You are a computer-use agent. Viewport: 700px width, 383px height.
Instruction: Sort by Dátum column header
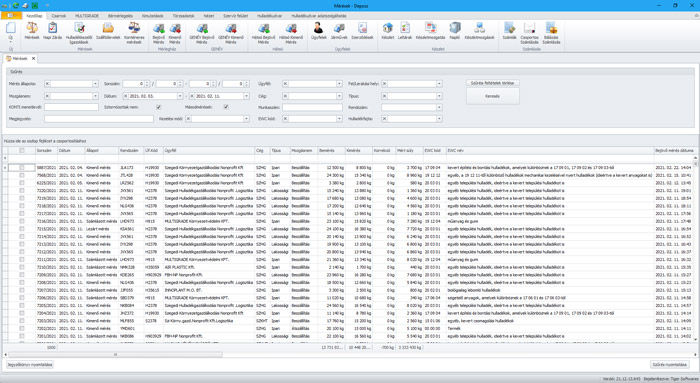pos(71,151)
